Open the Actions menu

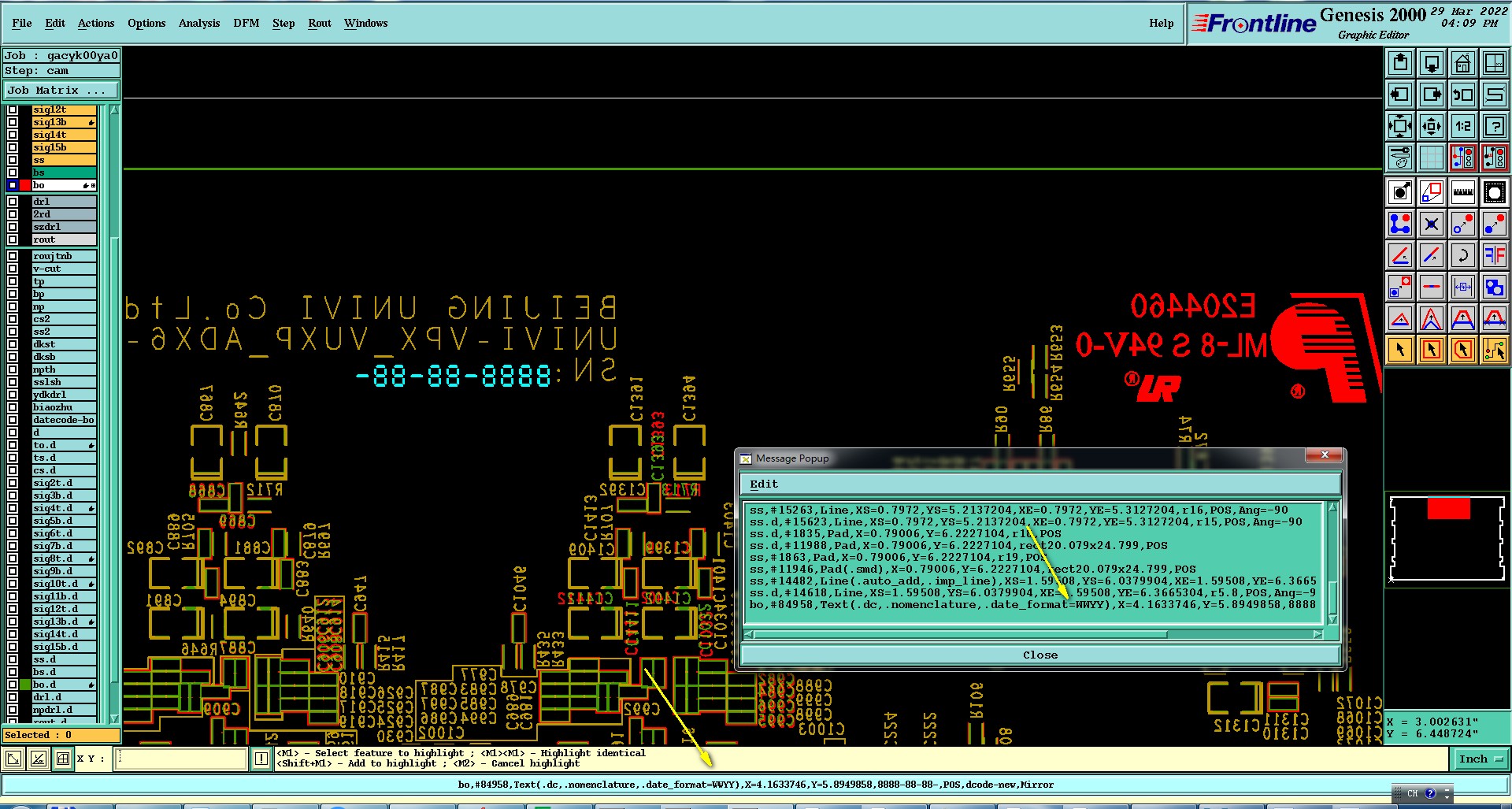point(96,23)
